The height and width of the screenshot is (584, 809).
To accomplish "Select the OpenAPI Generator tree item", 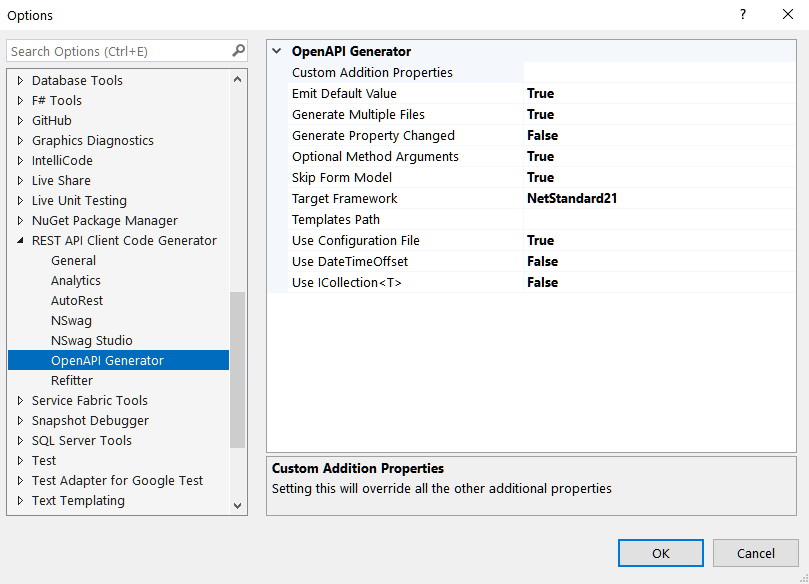I will pyautogui.click(x=118, y=360).
